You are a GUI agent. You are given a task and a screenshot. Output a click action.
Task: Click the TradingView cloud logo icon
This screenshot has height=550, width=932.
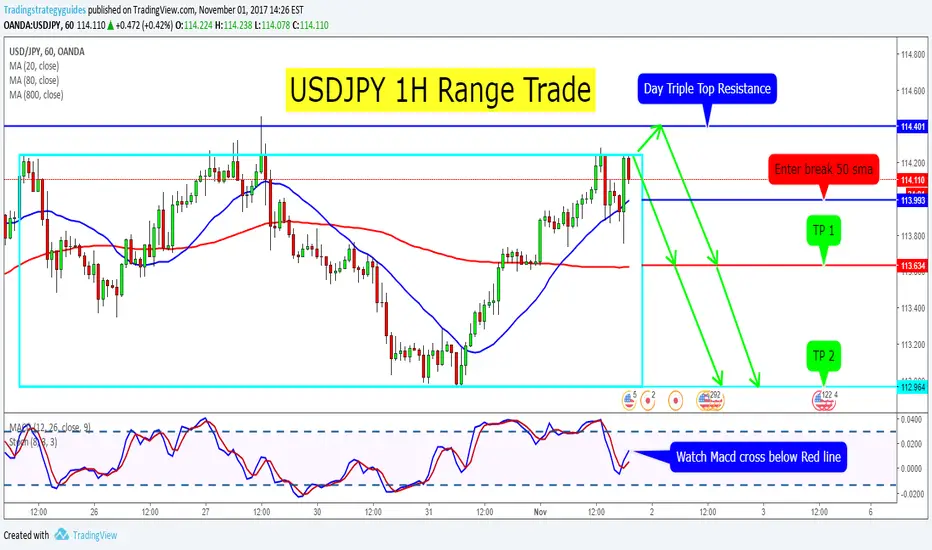pyautogui.click(x=61, y=535)
